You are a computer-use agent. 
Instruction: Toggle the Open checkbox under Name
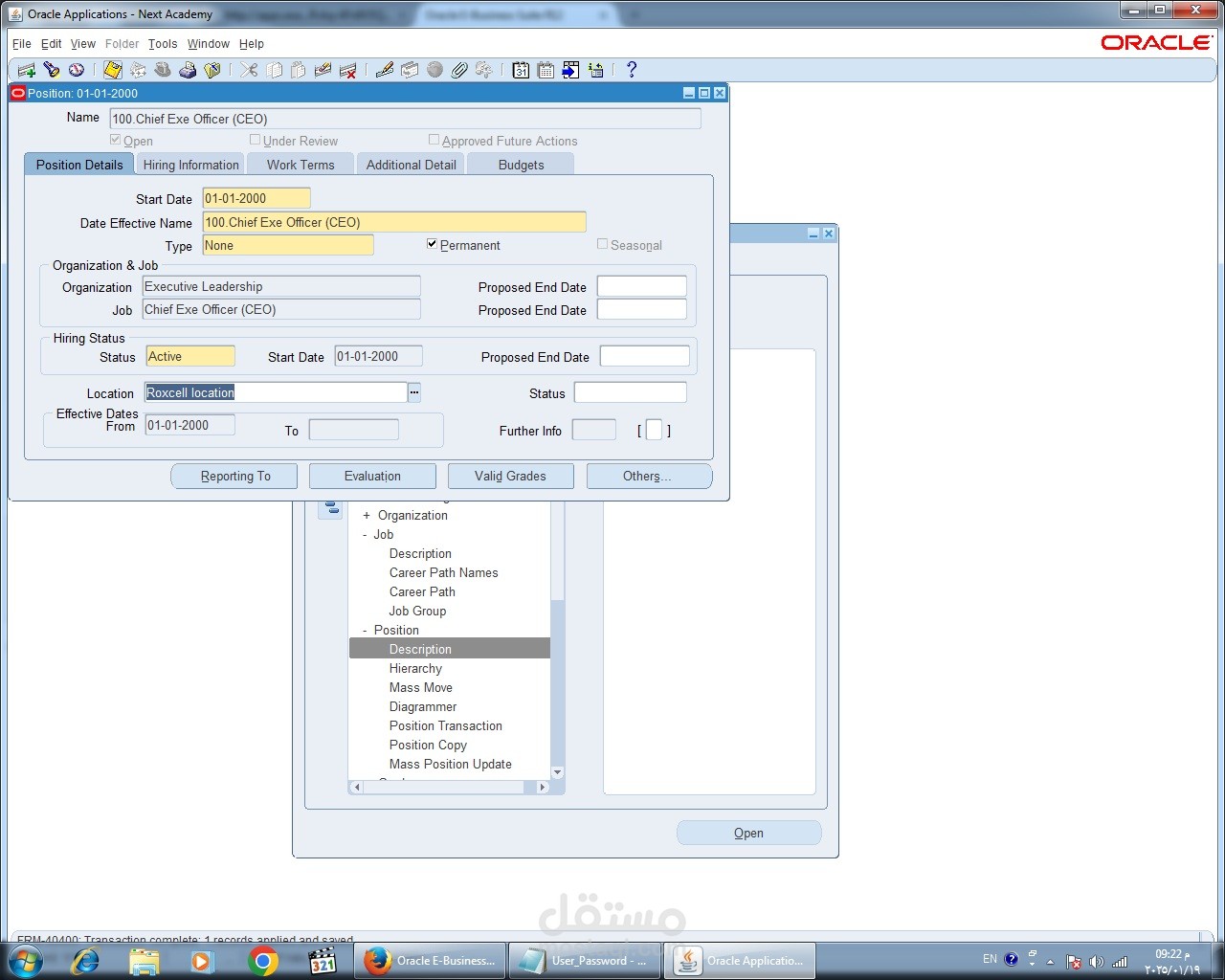(116, 140)
